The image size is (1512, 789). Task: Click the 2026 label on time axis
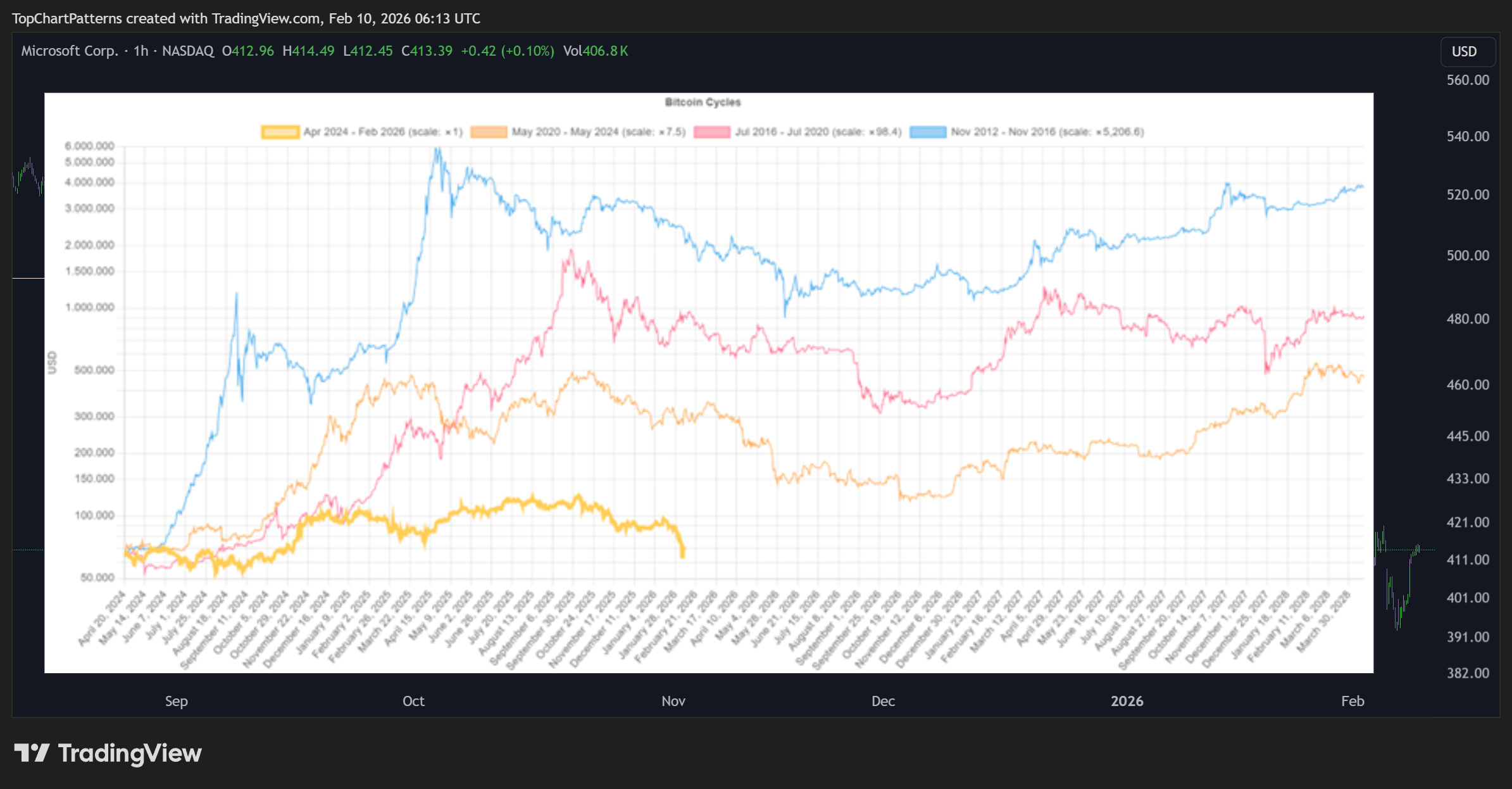point(1127,701)
